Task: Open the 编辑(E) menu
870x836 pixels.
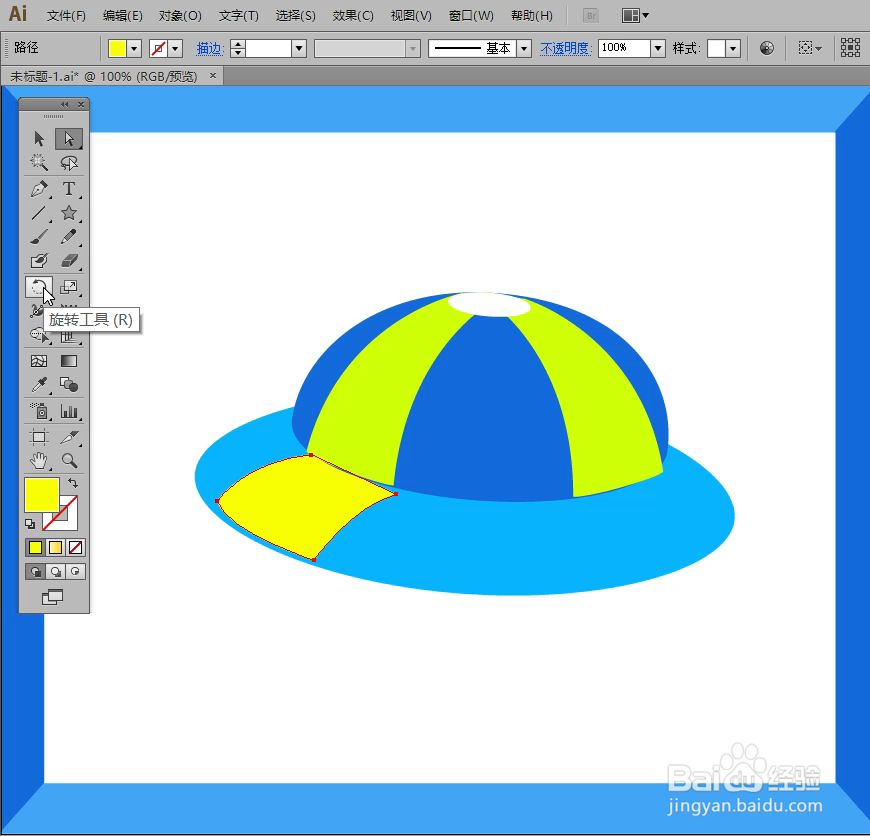Action: [123, 16]
